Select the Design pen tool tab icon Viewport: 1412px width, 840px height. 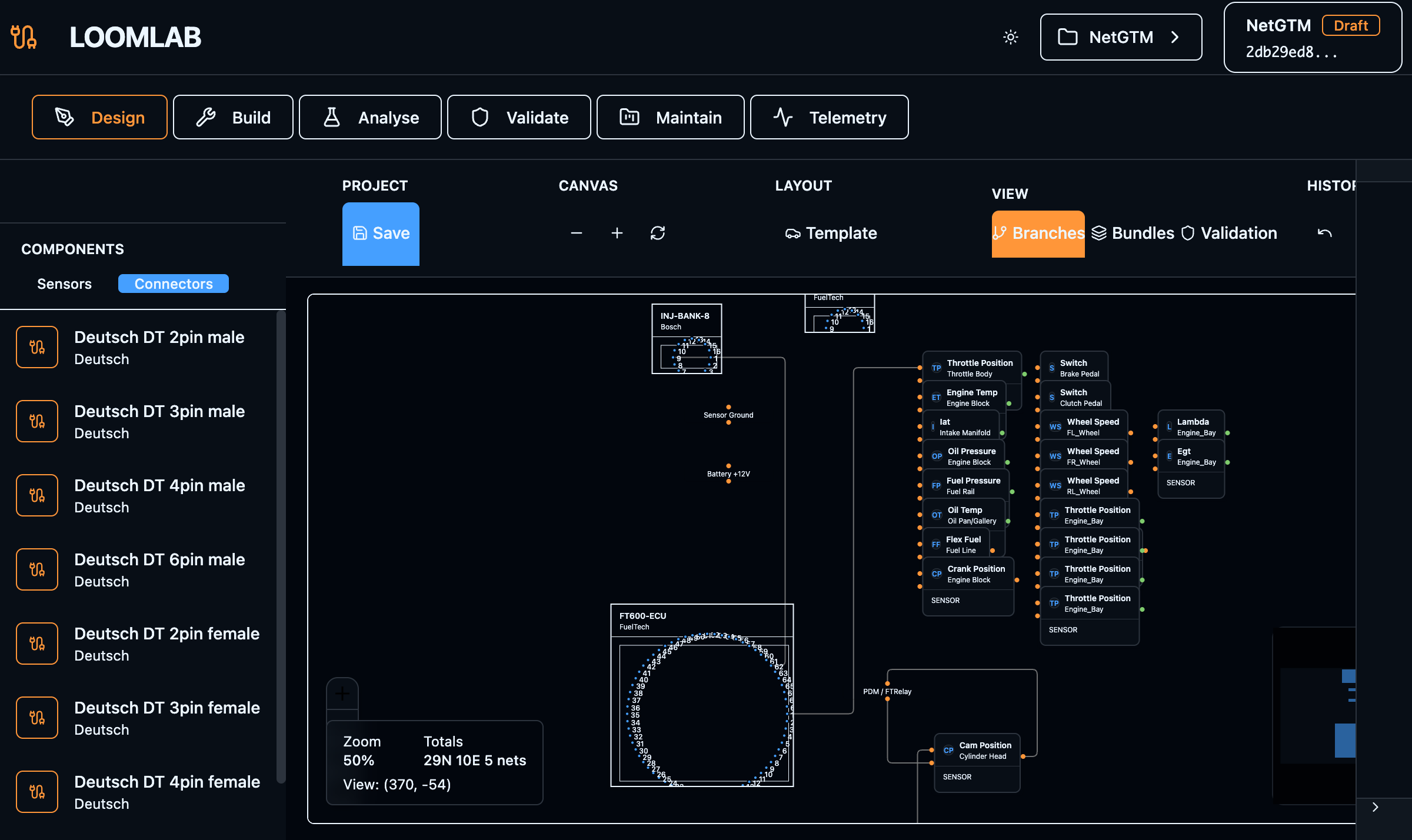click(x=65, y=117)
